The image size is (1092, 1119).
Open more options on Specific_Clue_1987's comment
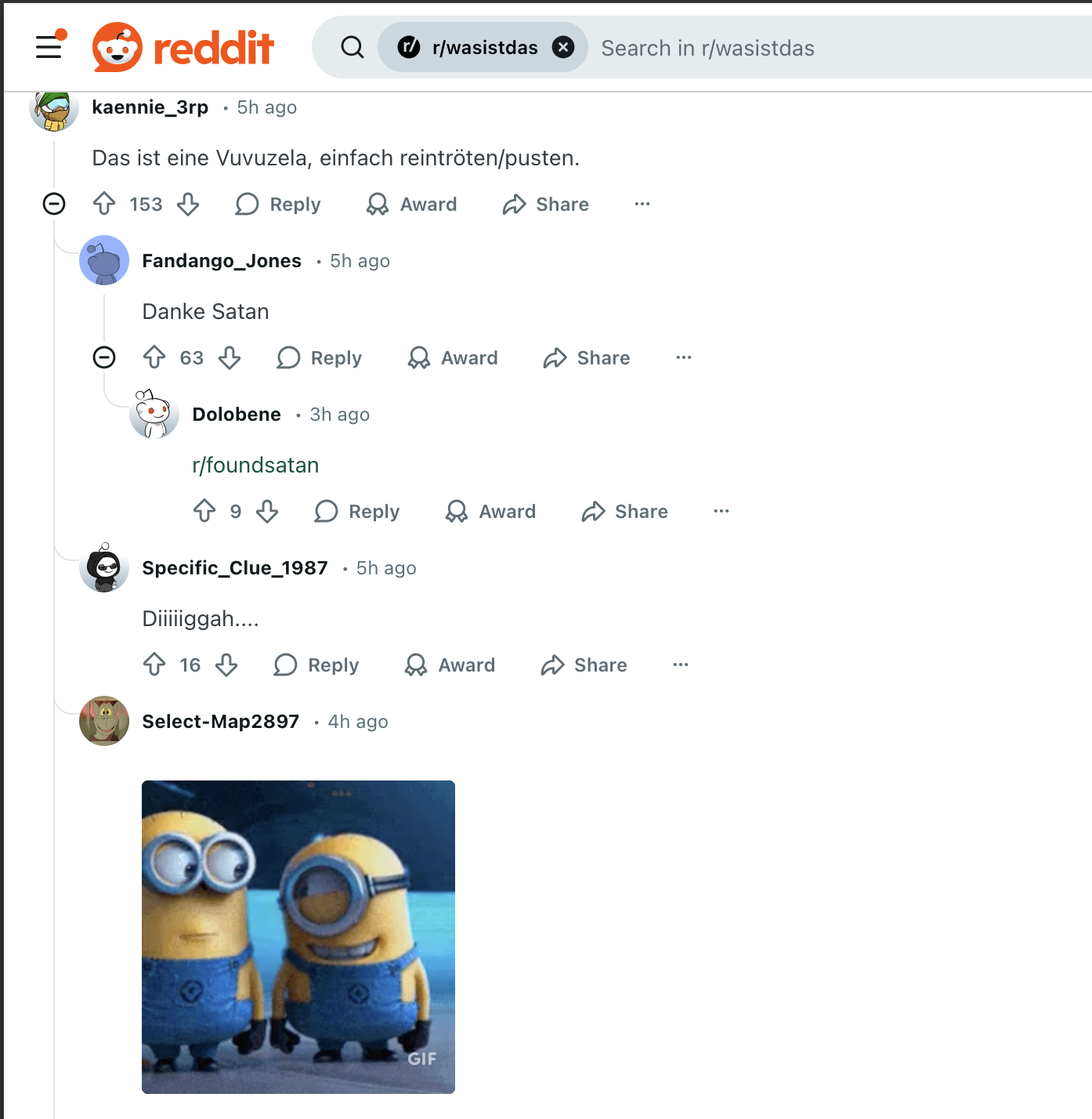pos(681,665)
